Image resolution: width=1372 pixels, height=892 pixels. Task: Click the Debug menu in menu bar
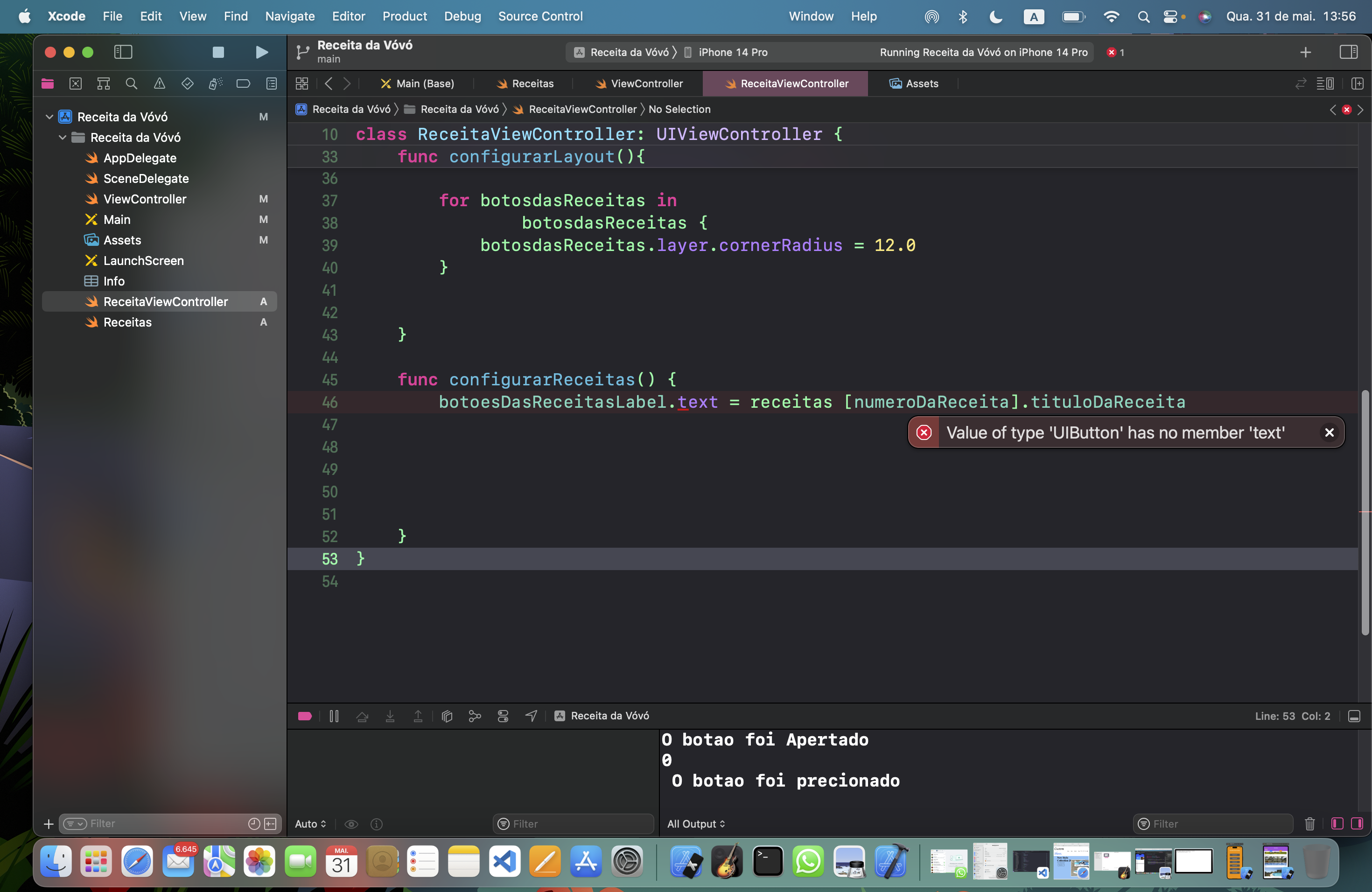click(x=461, y=15)
